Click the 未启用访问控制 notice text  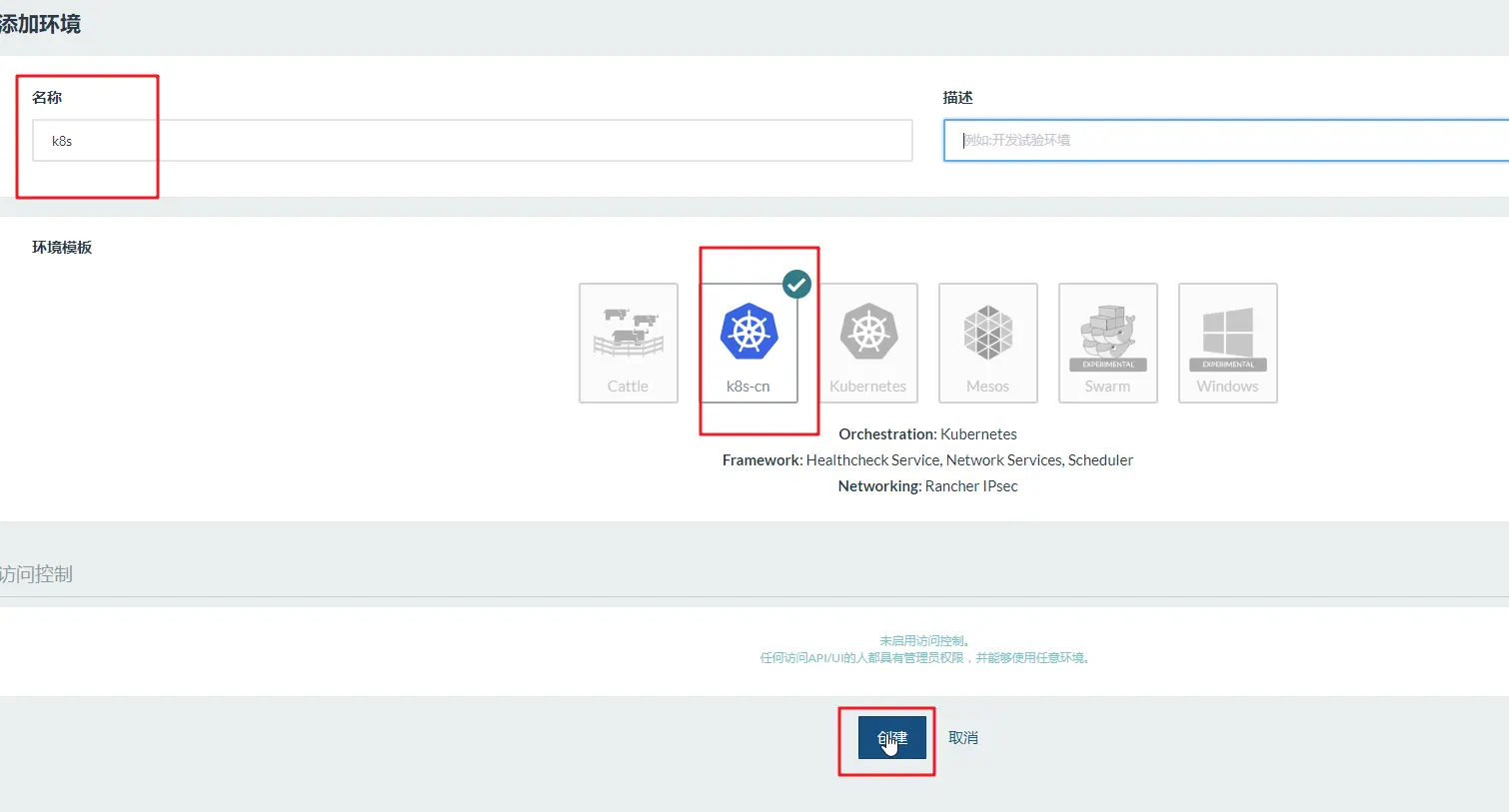(x=924, y=641)
